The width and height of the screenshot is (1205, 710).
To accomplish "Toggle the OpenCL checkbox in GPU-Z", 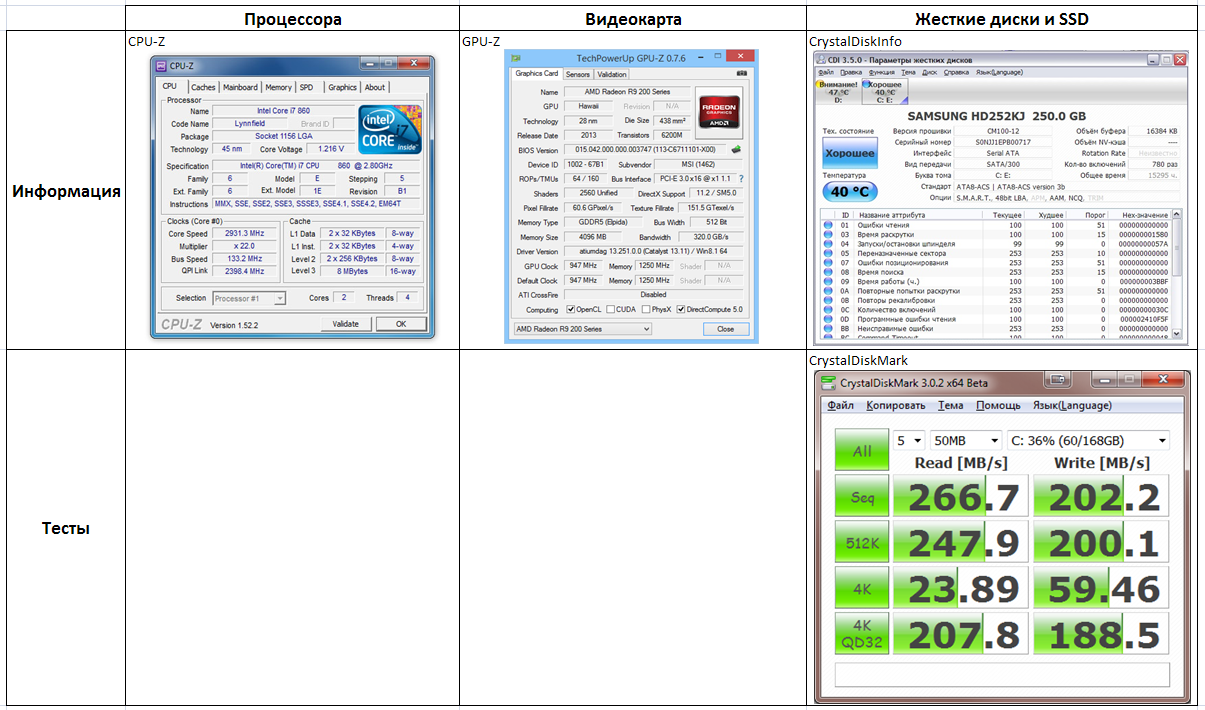I will 571,310.
